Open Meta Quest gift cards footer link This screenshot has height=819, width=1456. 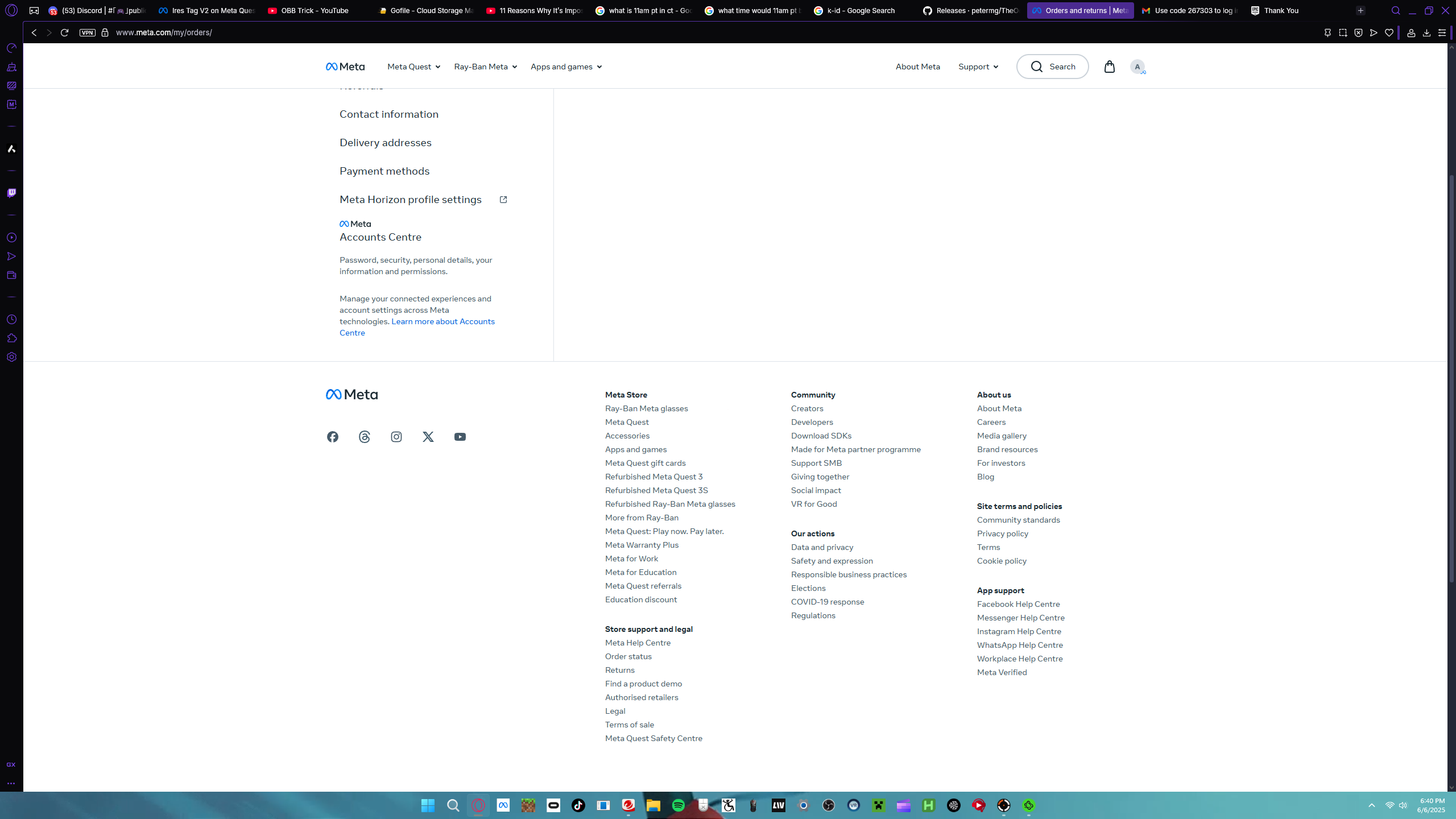click(646, 463)
